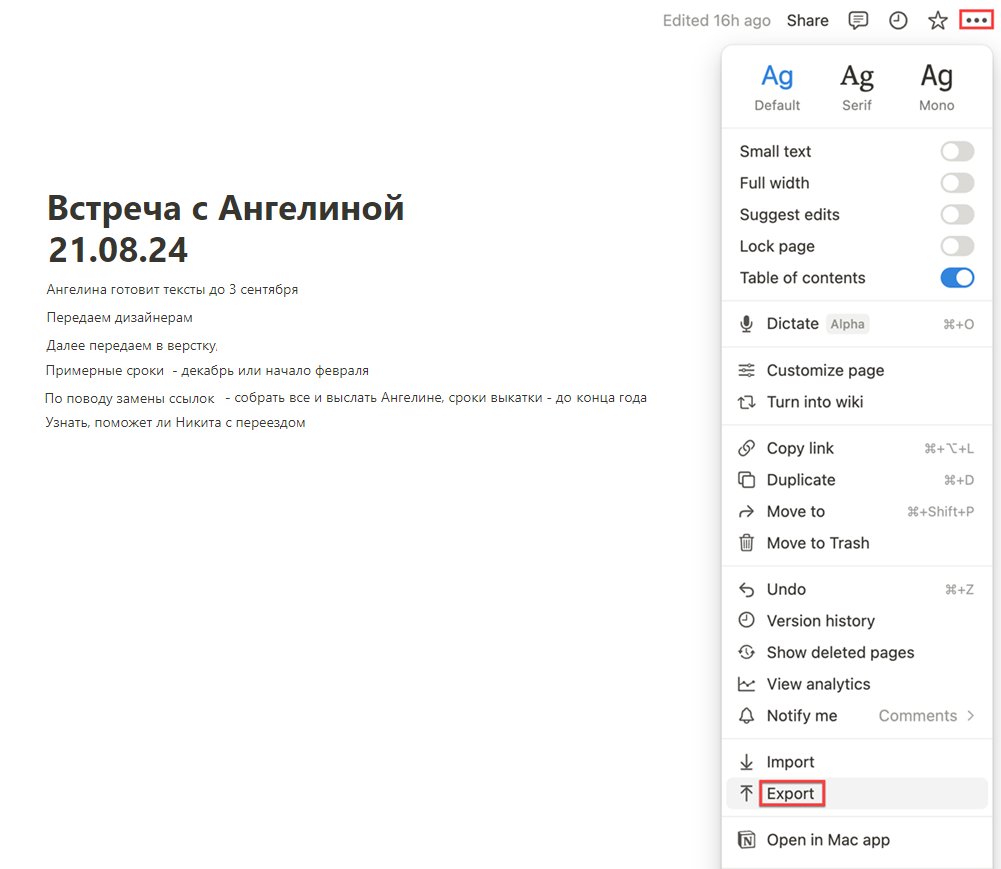Disable the Table of contents toggle
This screenshot has width=1001, height=869.
957,278
